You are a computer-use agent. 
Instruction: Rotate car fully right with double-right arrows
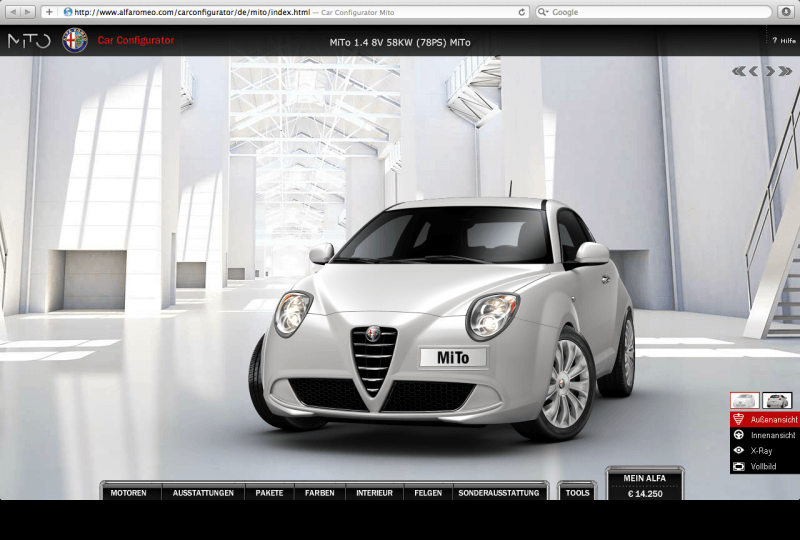(x=785, y=71)
